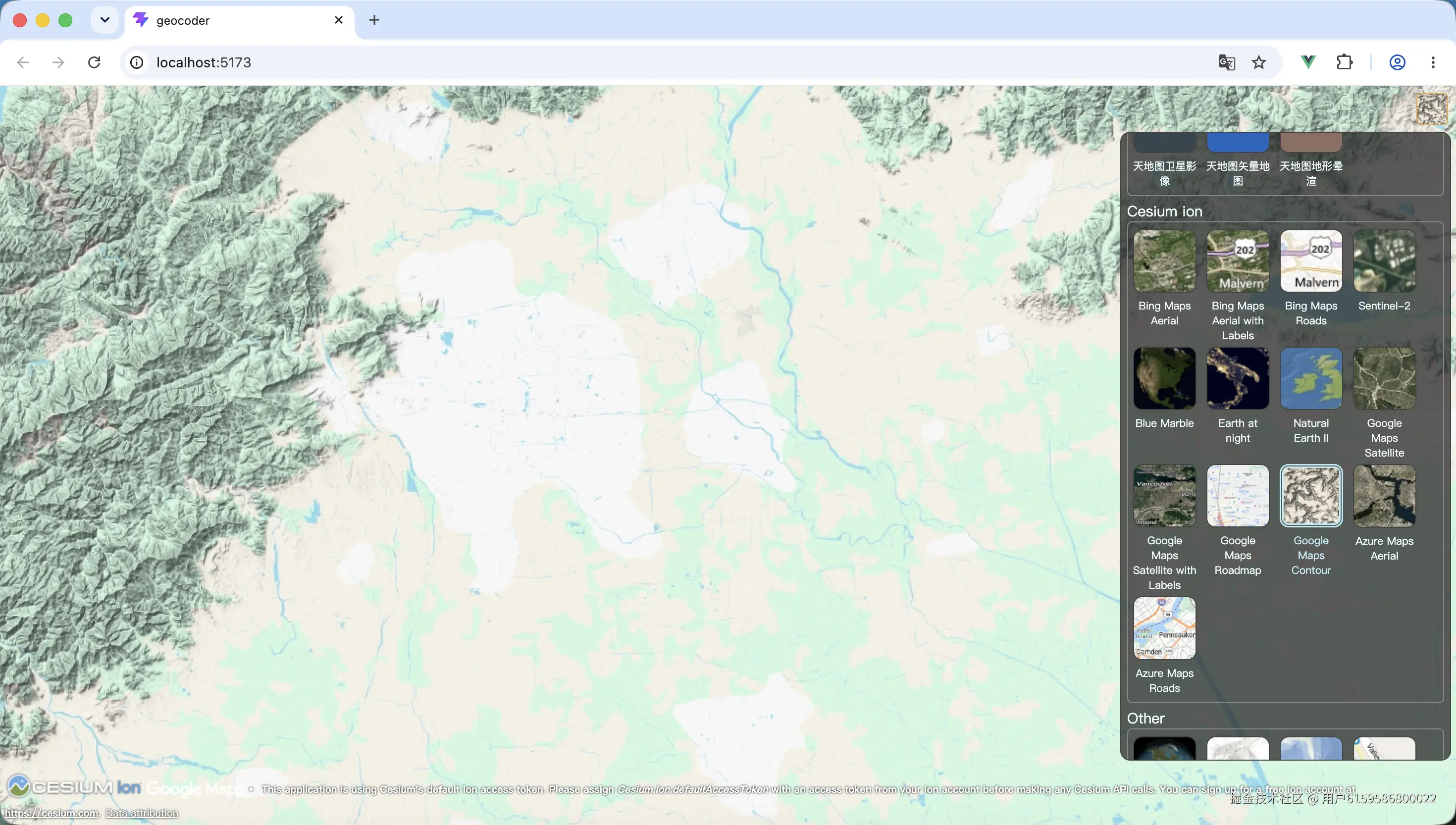Switch to the geocoder tab
This screenshot has width=1456, height=825.
[240, 20]
